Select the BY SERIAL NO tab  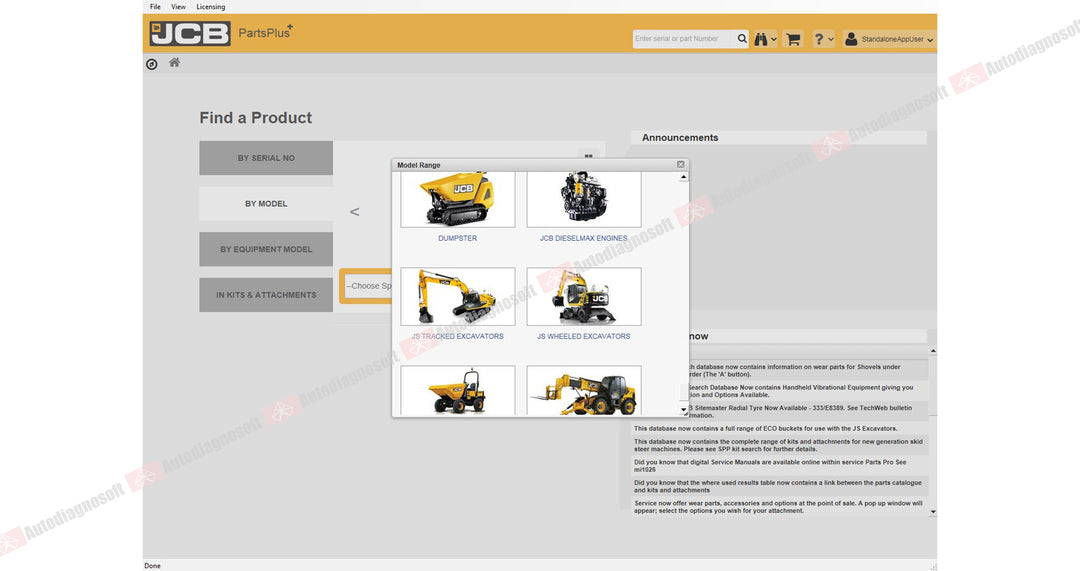tap(266, 158)
